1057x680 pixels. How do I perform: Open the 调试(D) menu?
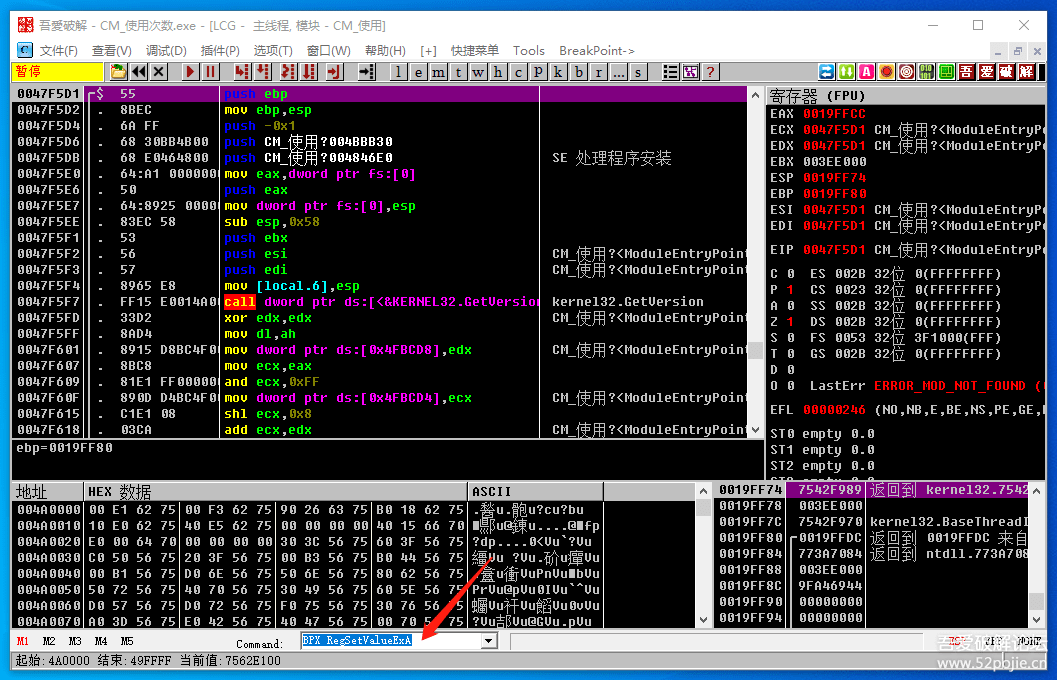pyautogui.click(x=166, y=50)
